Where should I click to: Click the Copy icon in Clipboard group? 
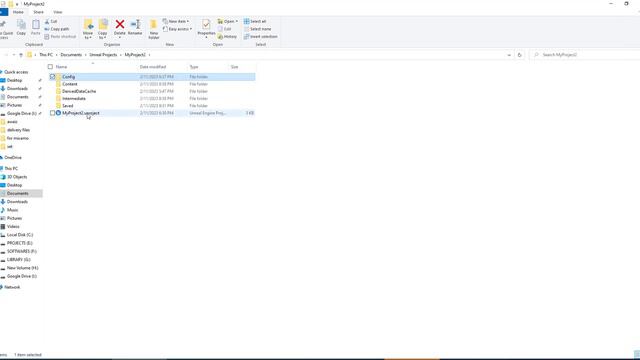pos(21,25)
